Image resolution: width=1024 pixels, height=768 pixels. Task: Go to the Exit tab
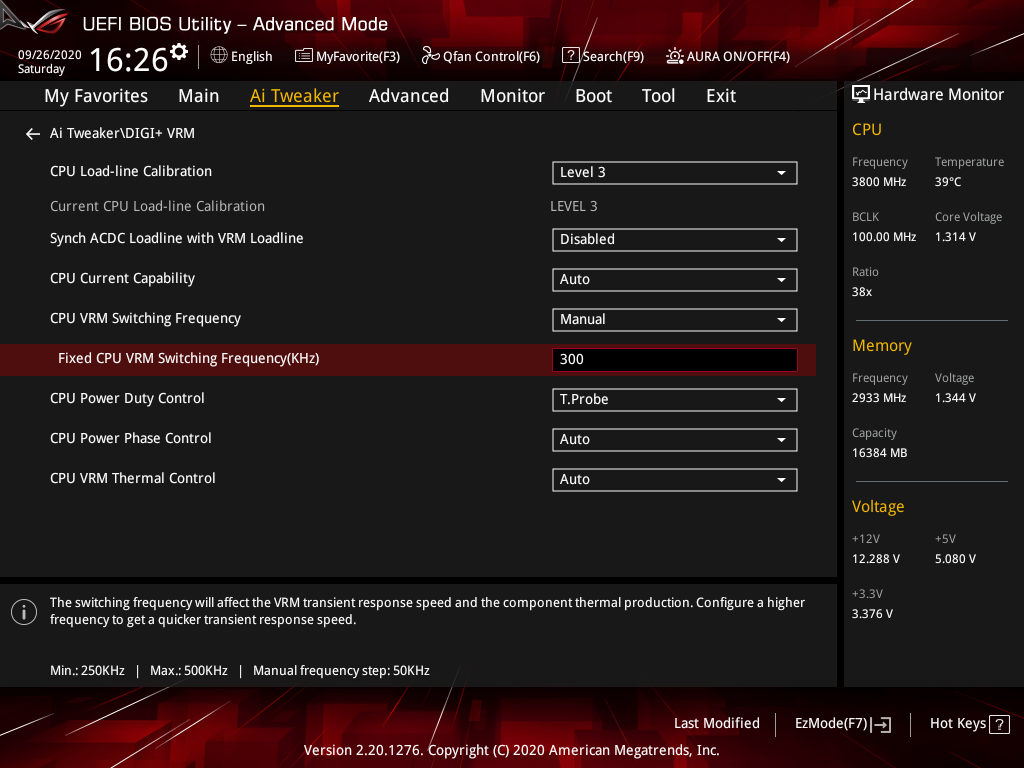[721, 96]
